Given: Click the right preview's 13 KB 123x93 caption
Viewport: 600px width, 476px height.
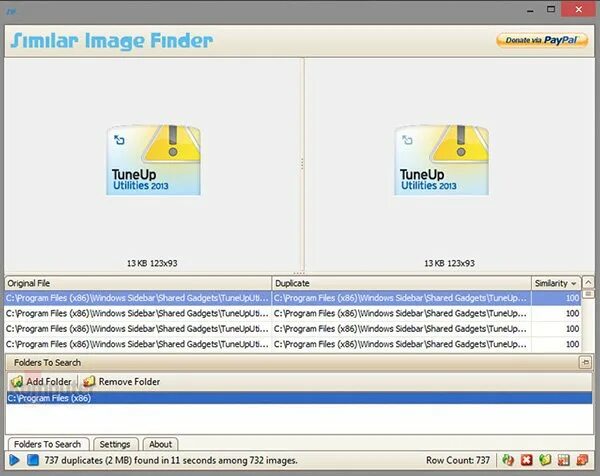Looking at the screenshot, I should pyautogui.click(x=449, y=263).
